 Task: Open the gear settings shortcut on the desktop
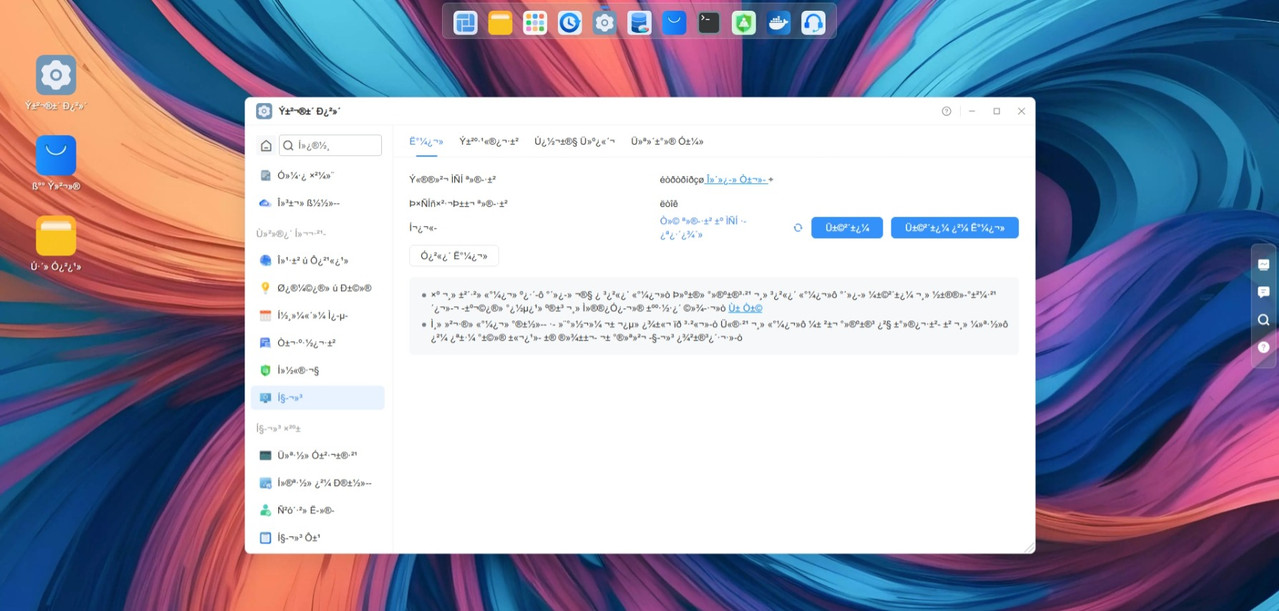[56, 75]
